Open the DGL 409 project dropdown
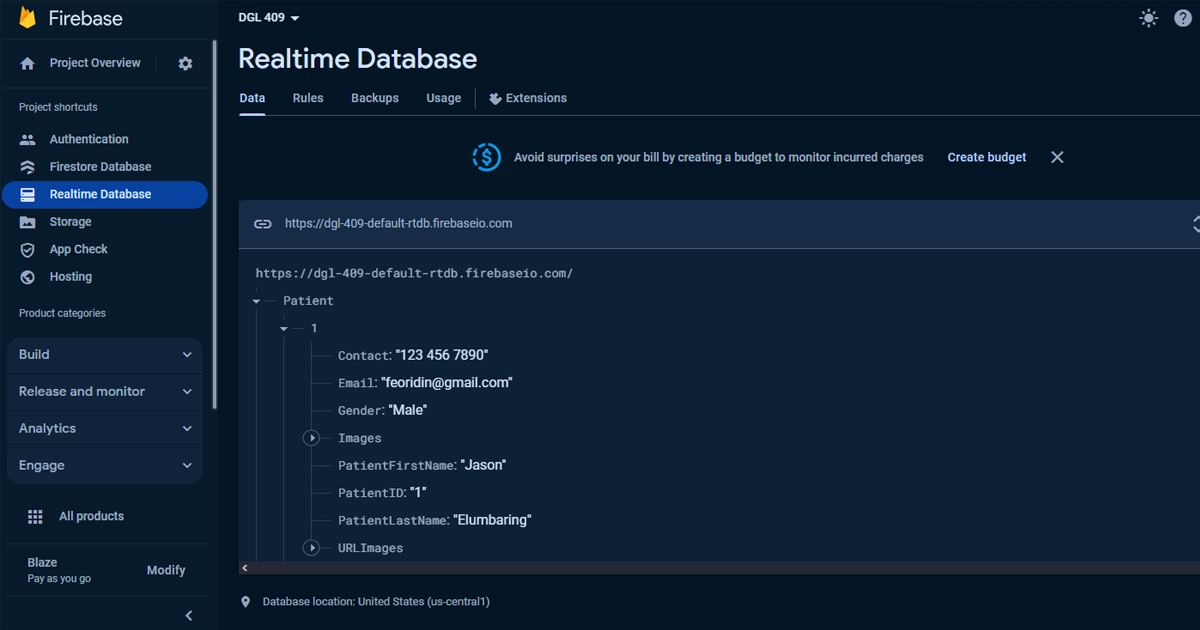Screen dimensions: 1200x630 click(268, 18)
